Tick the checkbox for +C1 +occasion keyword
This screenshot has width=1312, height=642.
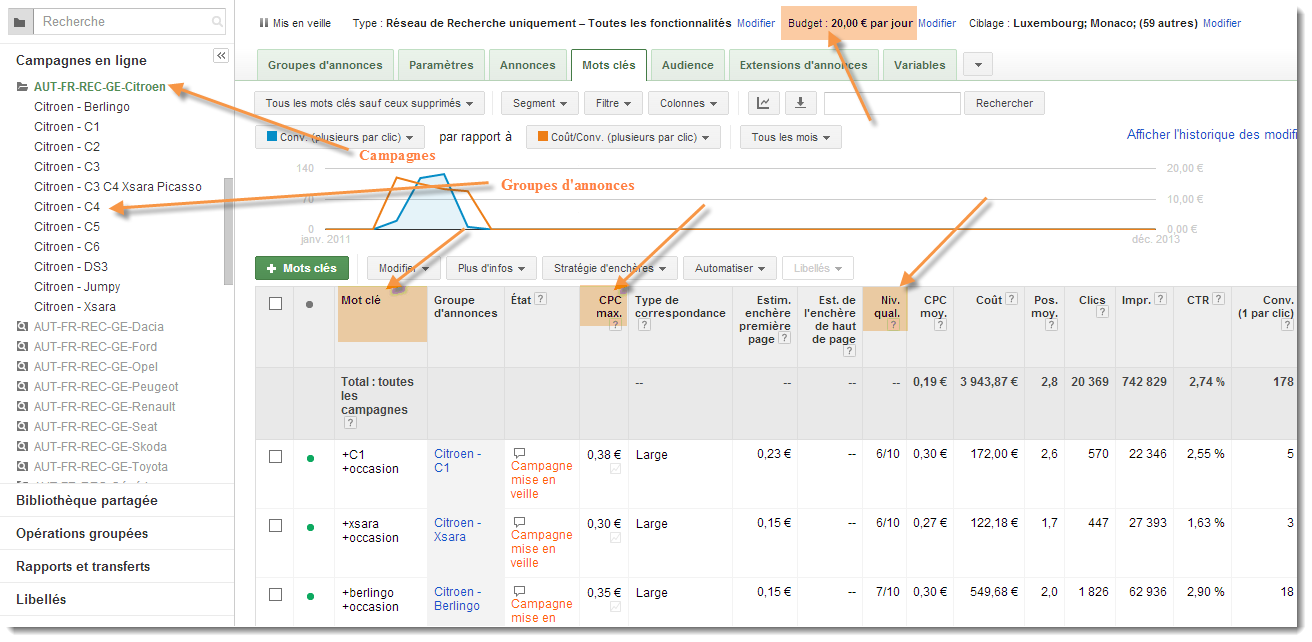point(276,456)
